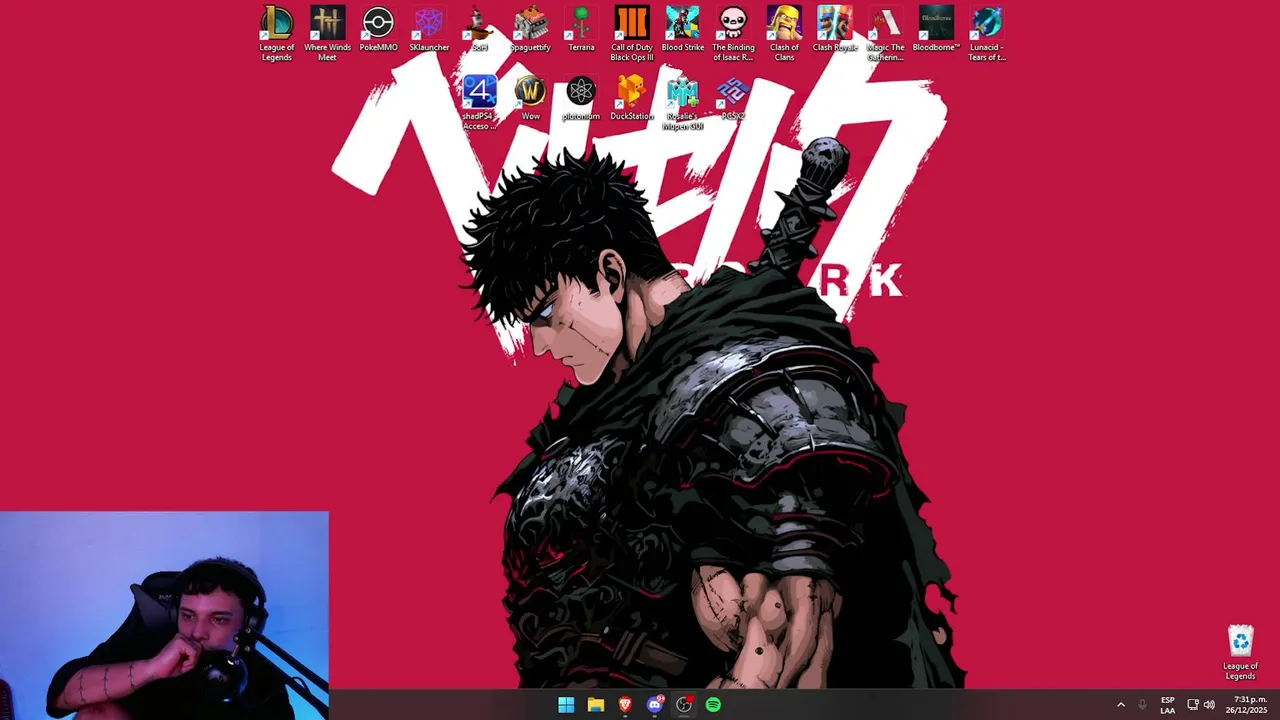Launch Call of Duty Black Ops III icon
The image size is (1280, 720).
[632, 33]
